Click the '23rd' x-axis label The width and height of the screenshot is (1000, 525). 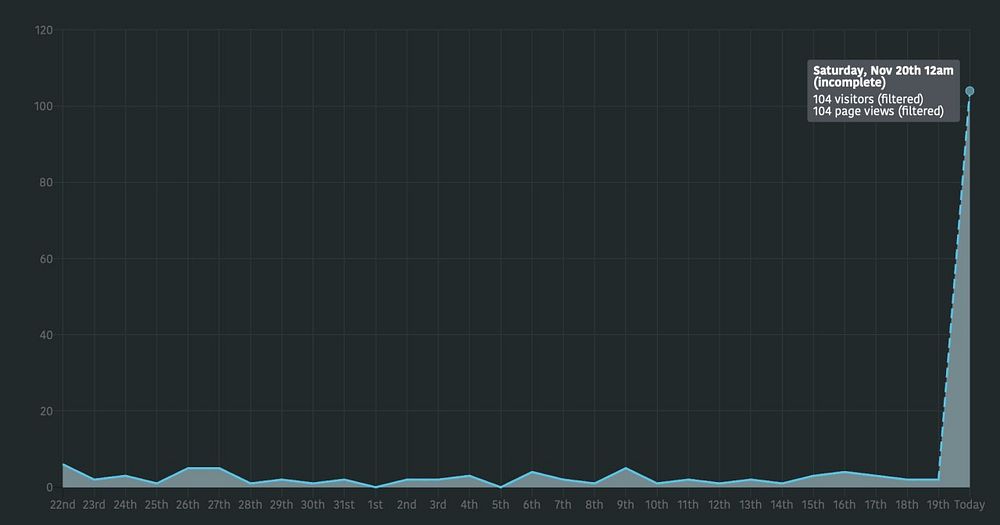click(94, 505)
